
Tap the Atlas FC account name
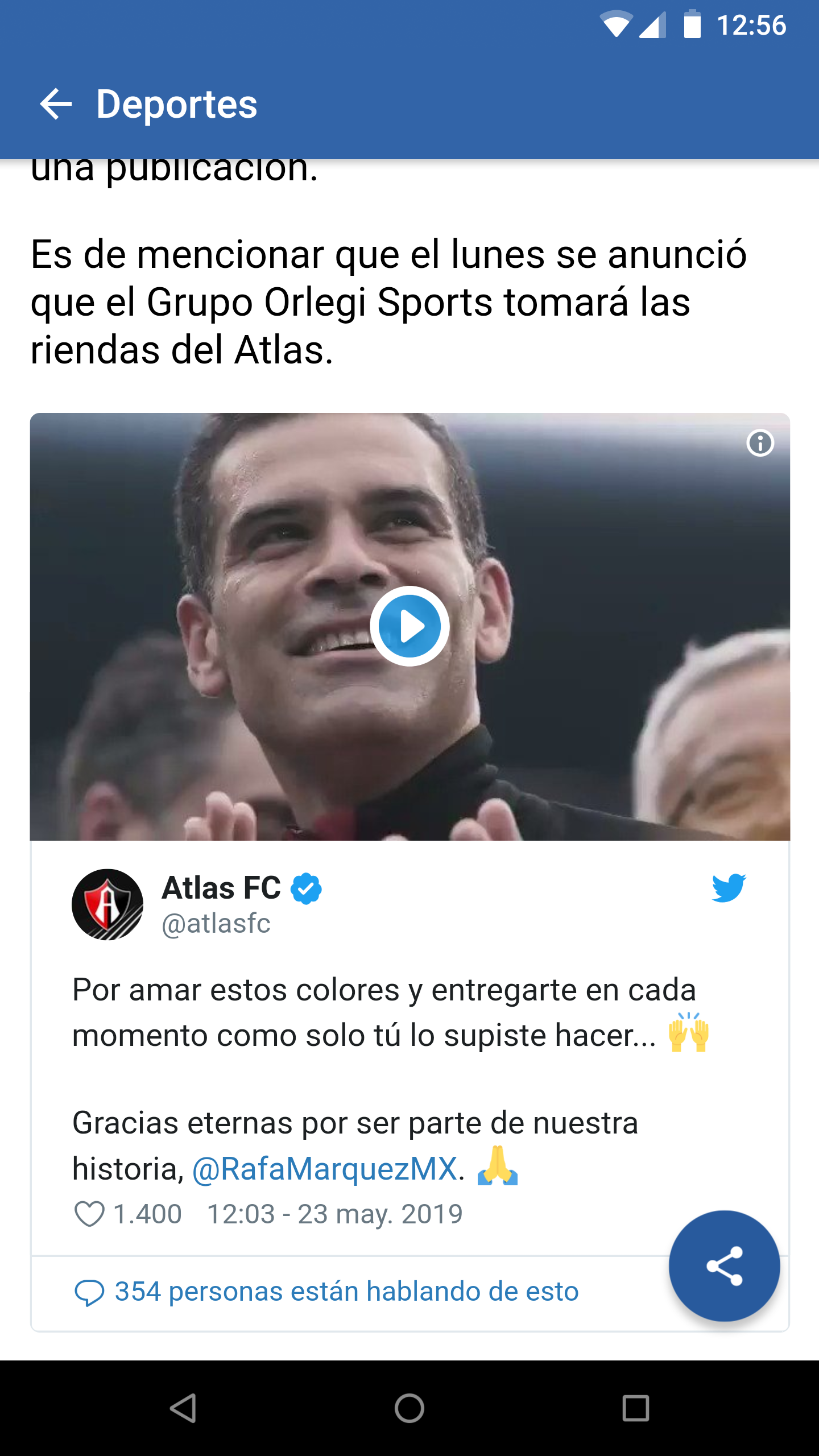(221, 888)
